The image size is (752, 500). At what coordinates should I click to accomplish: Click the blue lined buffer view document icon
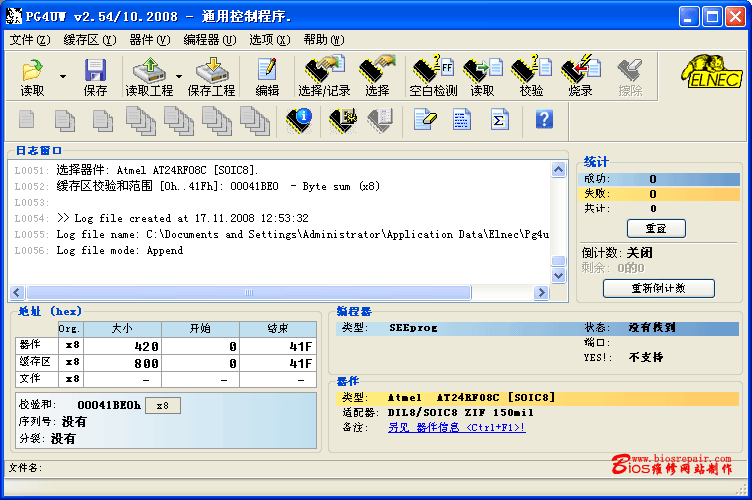click(462, 119)
